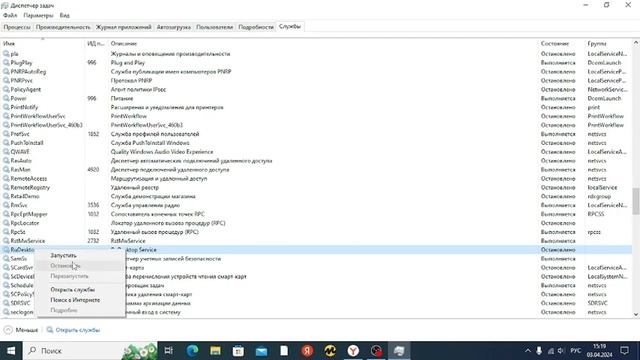
Task: Select the QWAVE service icon
Action: point(6,151)
